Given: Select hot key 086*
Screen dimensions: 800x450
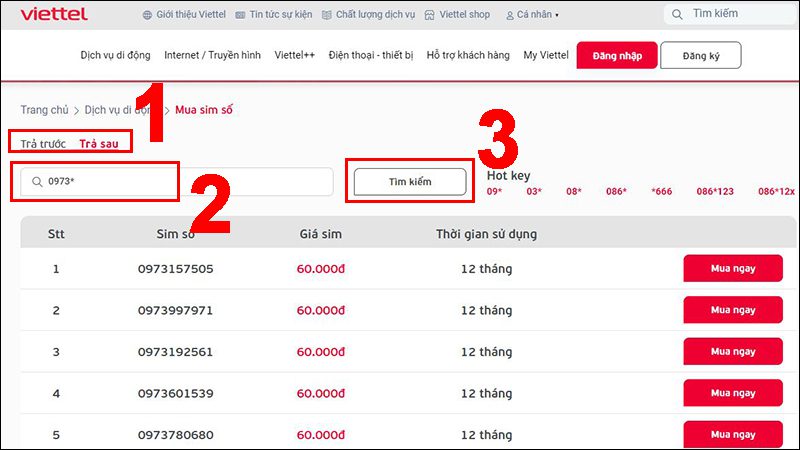Looking at the screenshot, I should pyautogui.click(x=616, y=191).
